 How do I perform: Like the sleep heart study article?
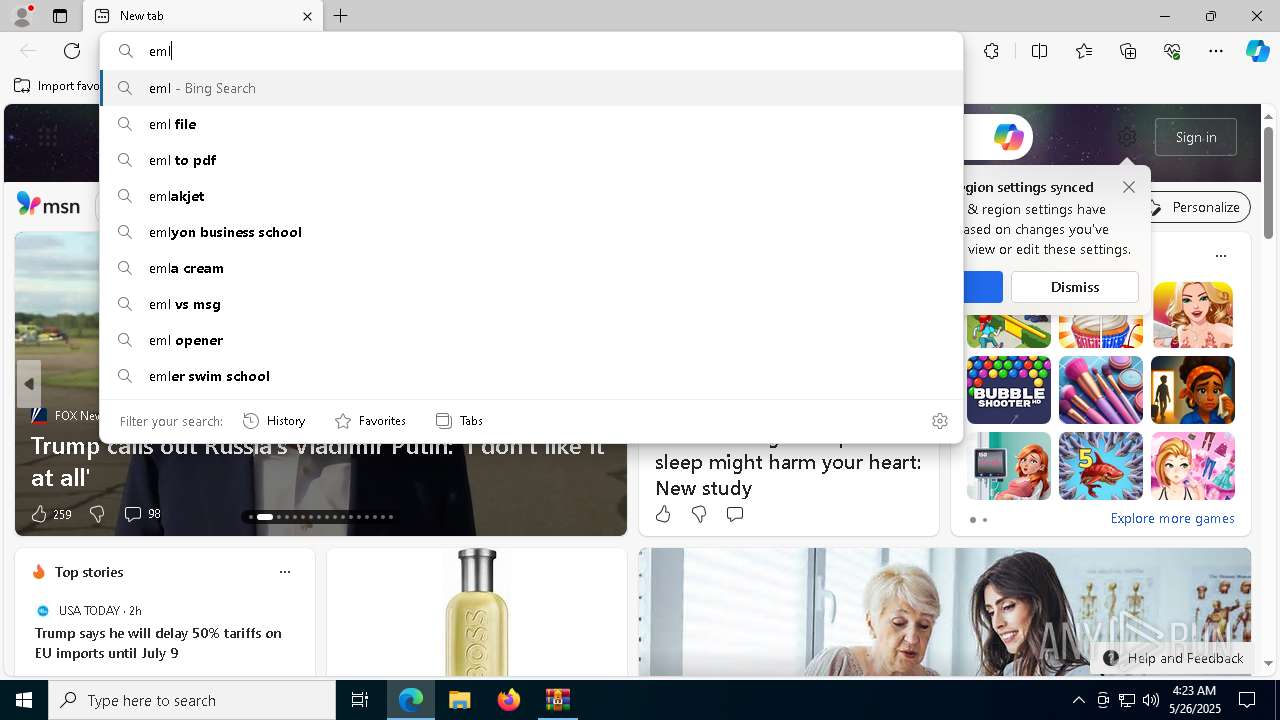pyautogui.click(x=663, y=514)
